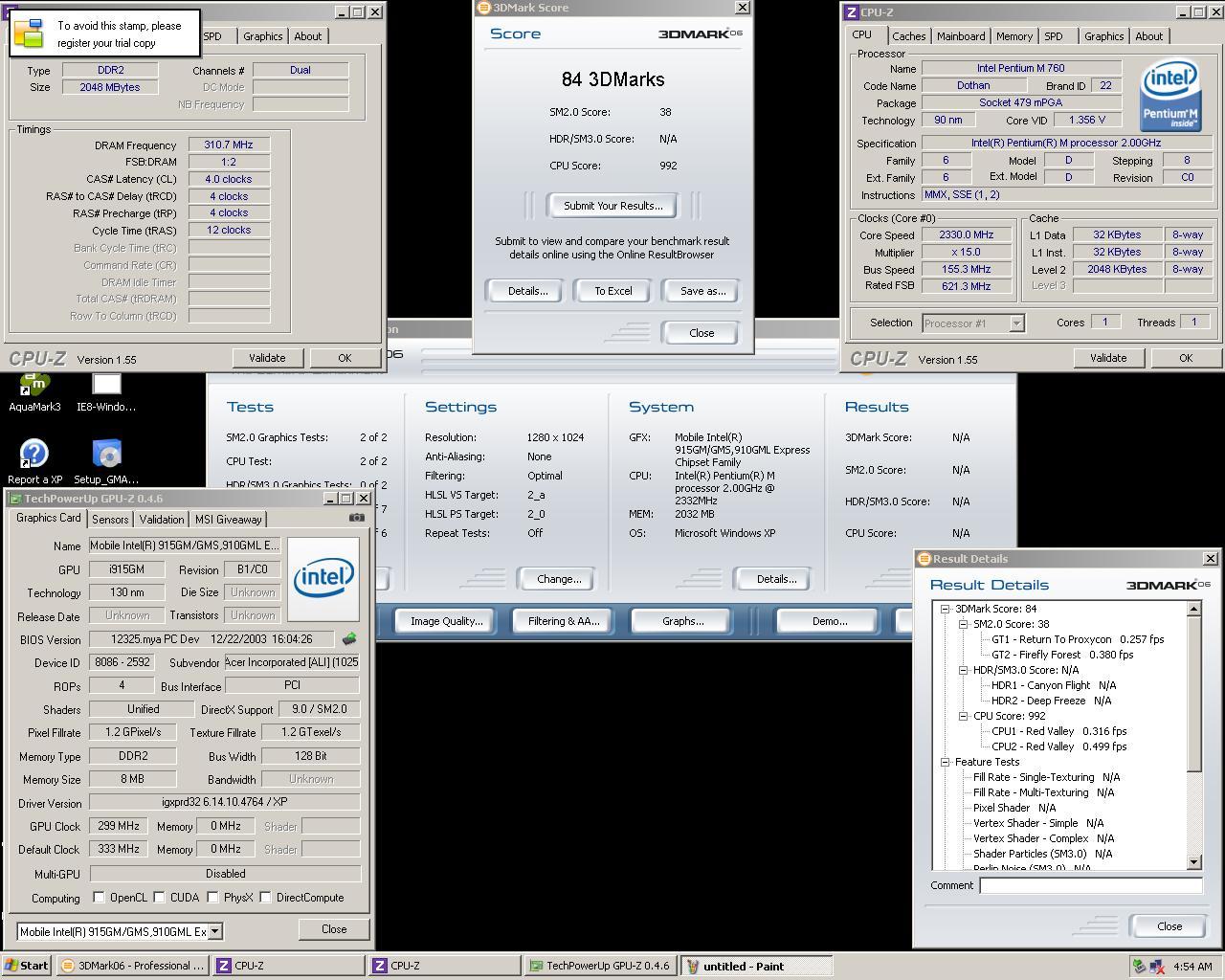Click Close in 3DMark Score window
This screenshot has width=1225, height=980.
(702, 333)
